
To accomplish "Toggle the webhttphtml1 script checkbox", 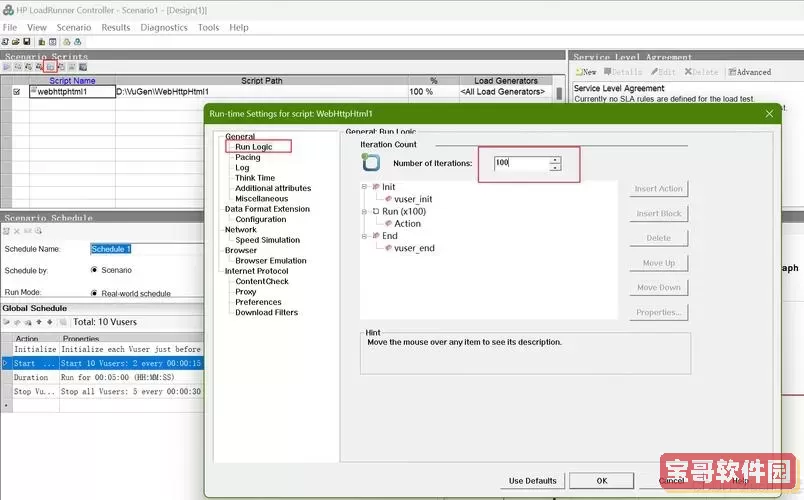I will pyautogui.click(x=17, y=92).
